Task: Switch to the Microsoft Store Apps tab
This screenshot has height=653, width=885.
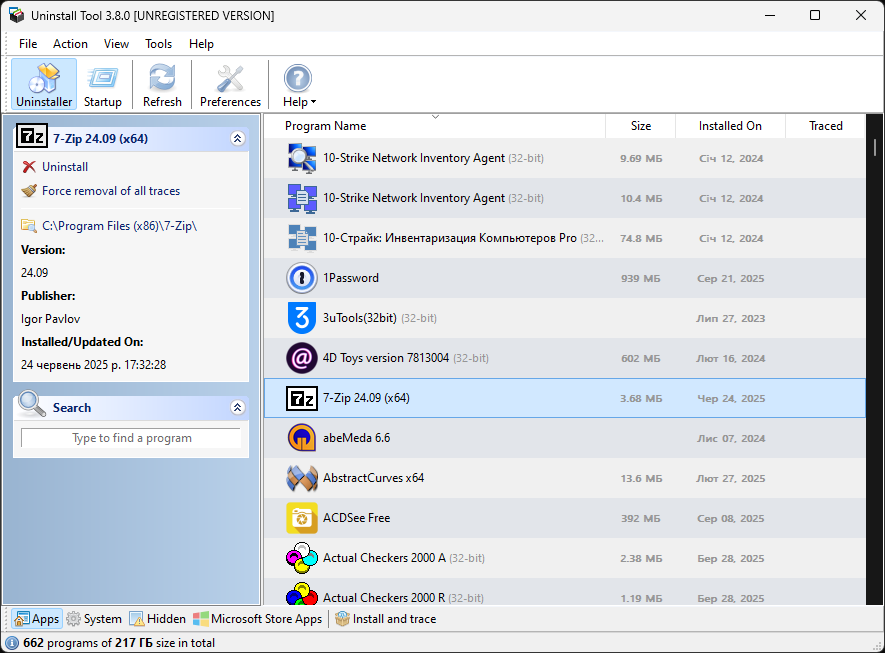Action: point(258,619)
